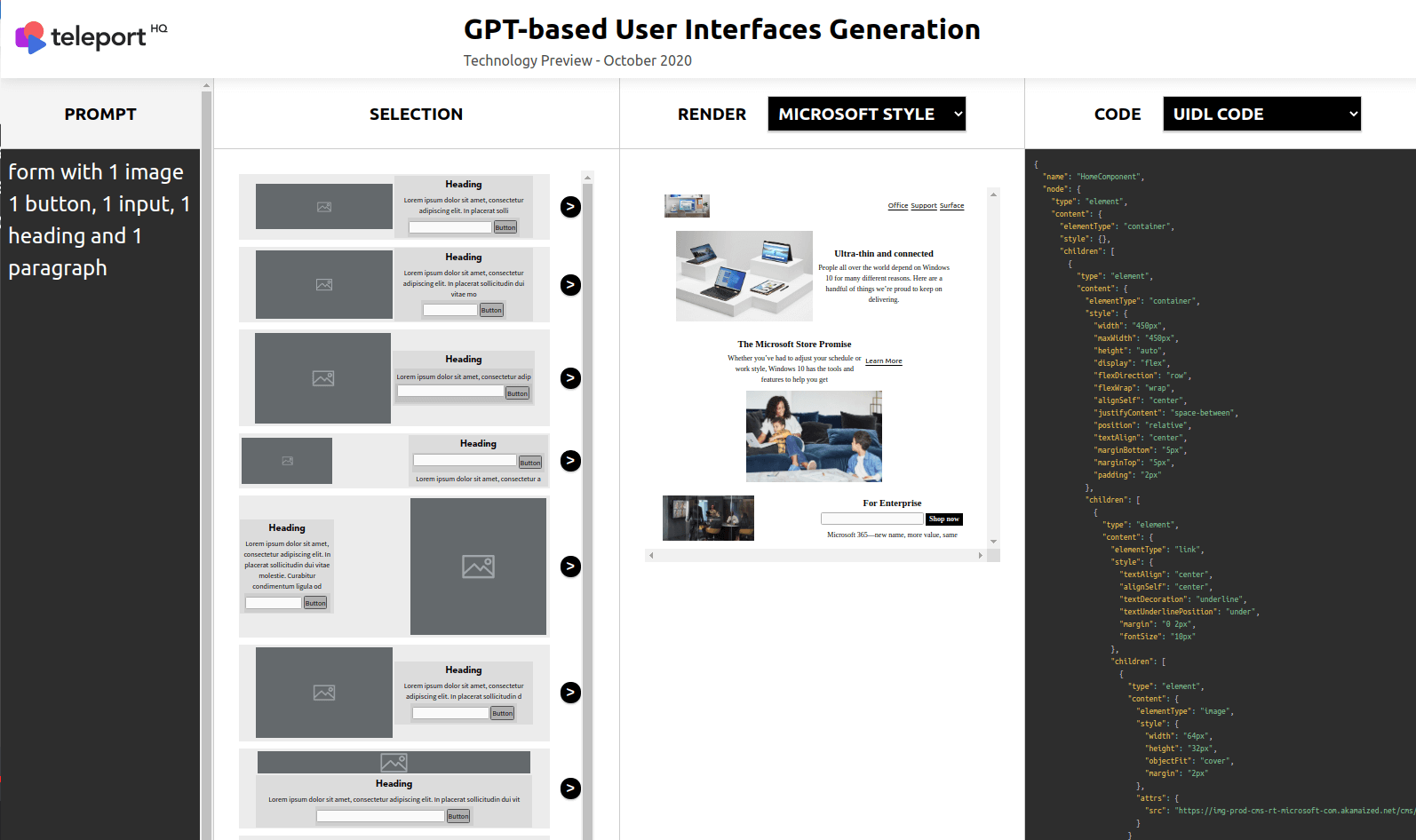Click the small header image in the render
Image resolution: width=1416 pixels, height=840 pixels.
click(687, 206)
